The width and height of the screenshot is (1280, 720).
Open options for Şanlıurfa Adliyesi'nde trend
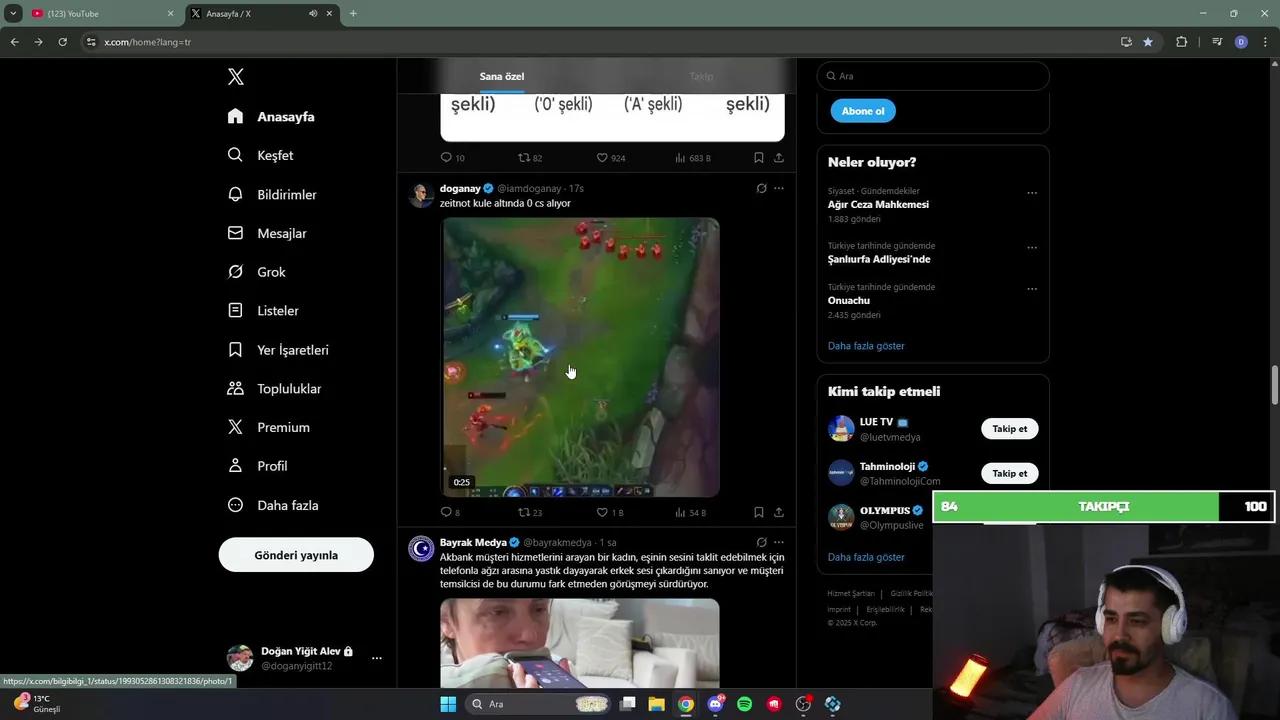point(1032,248)
